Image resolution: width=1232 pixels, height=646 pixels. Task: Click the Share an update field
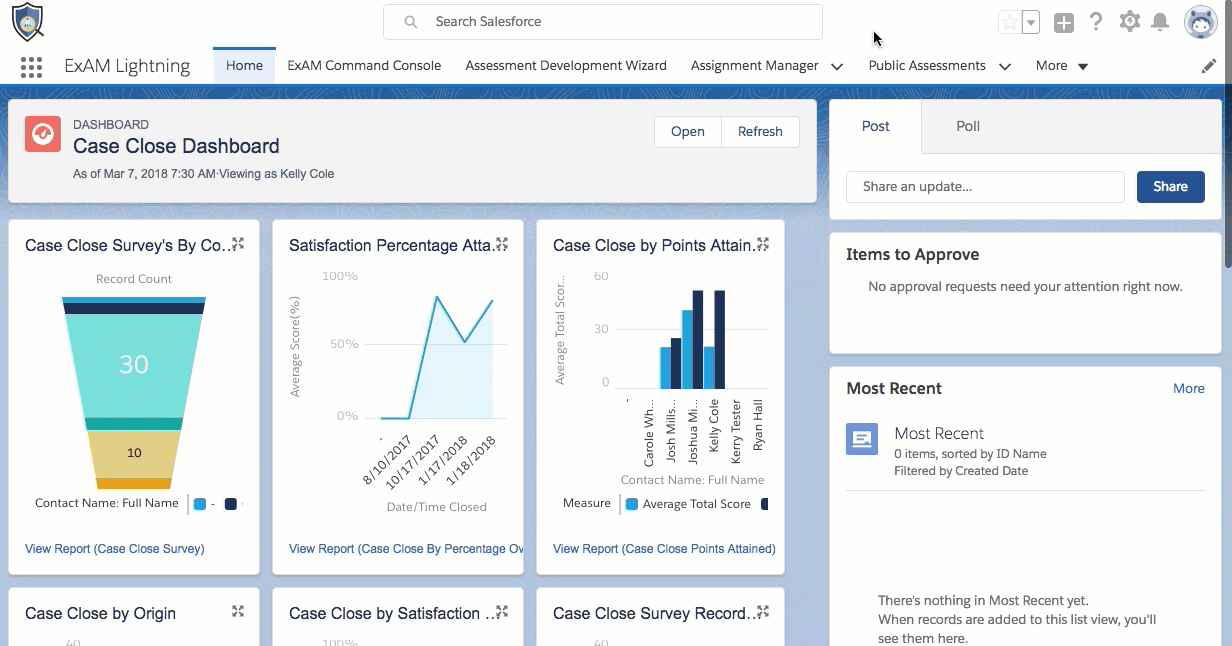click(985, 187)
